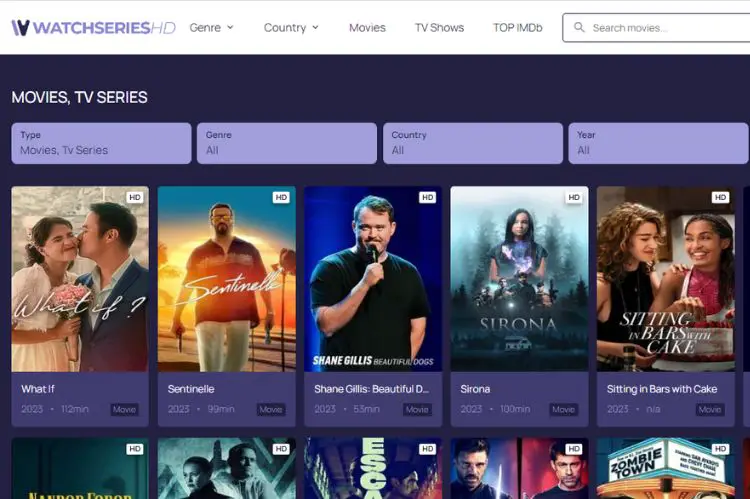Focus the Search movies input field
Screen dimensions: 750x499
pyautogui.click(x=656, y=28)
